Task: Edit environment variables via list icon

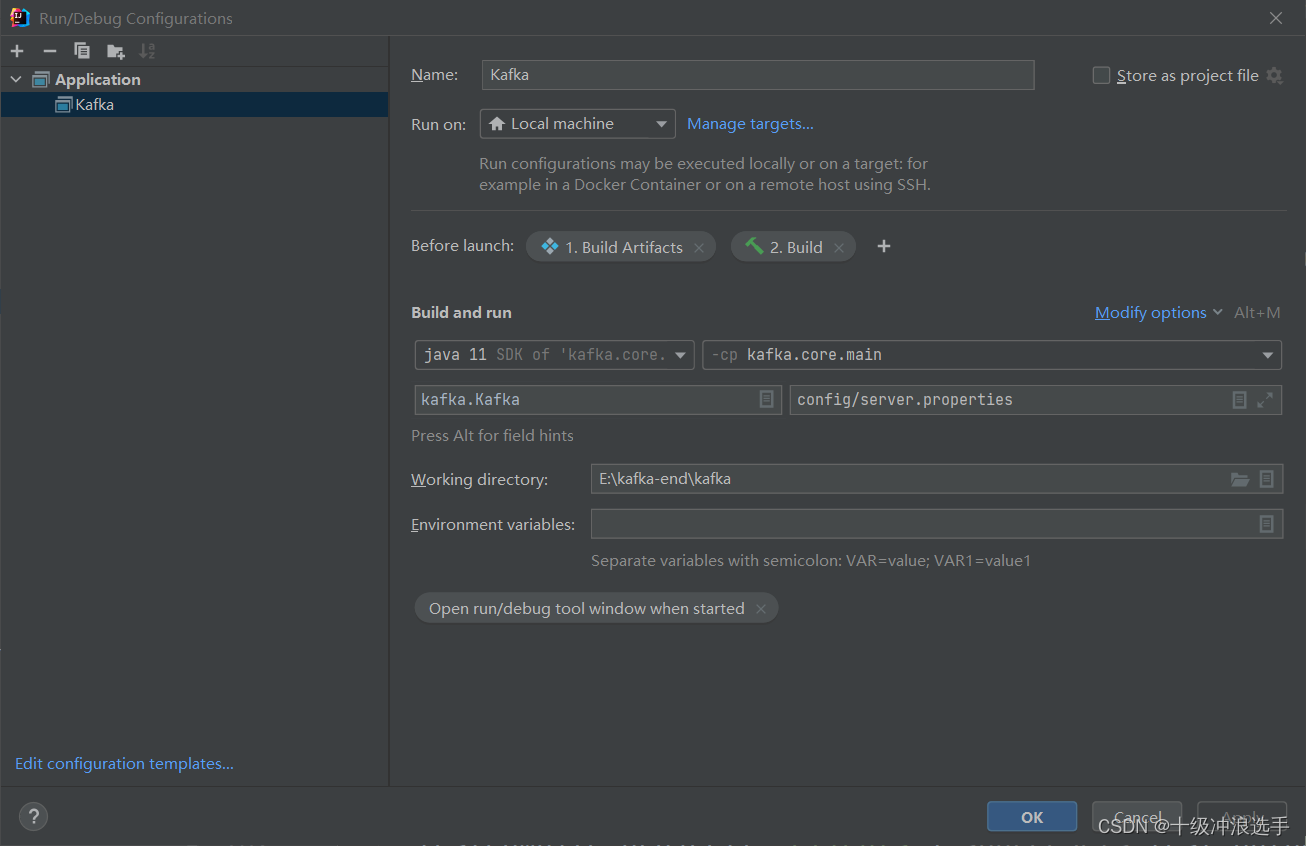Action: tap(1266, 524)
